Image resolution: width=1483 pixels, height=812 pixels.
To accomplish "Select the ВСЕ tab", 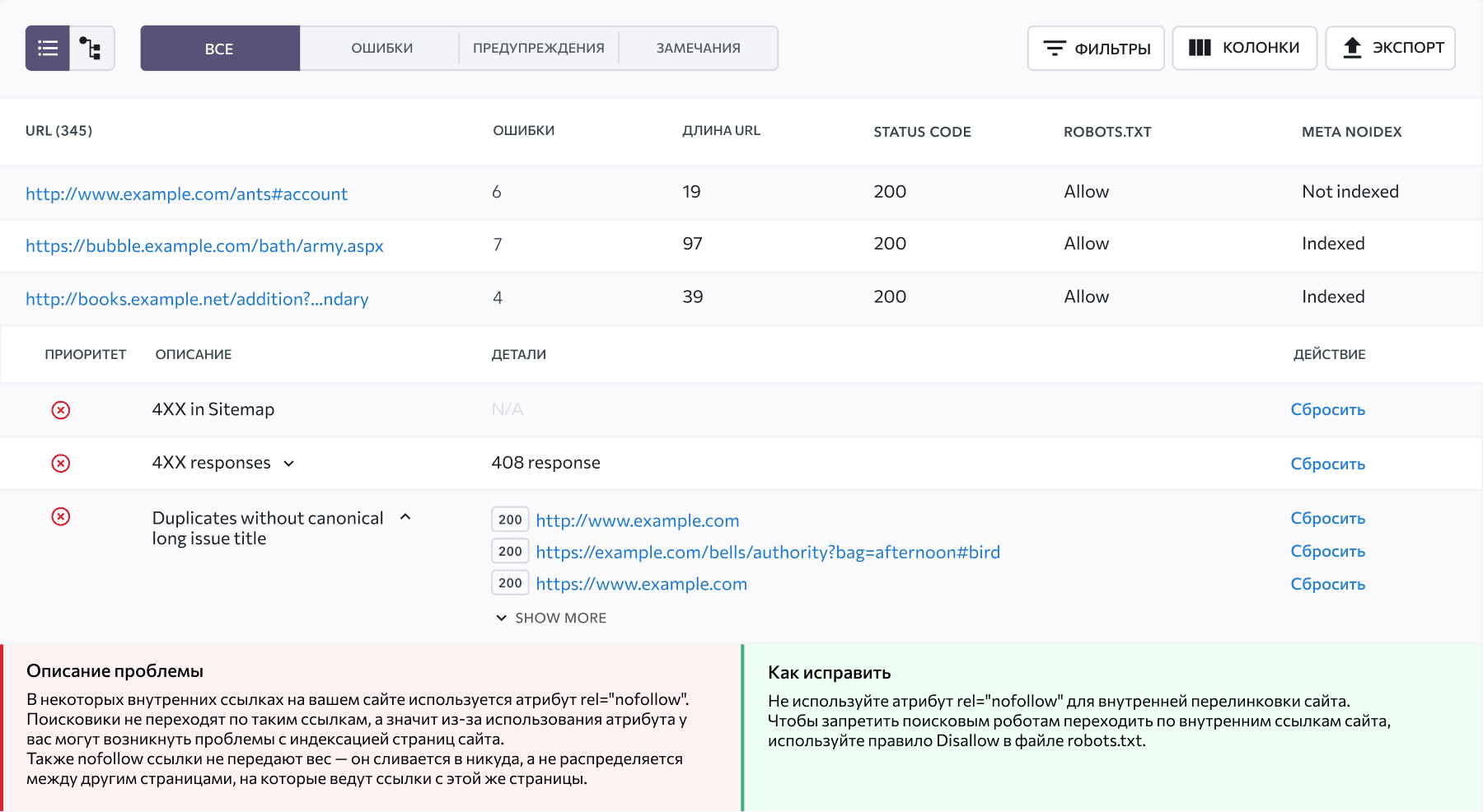I will tap(220, 48).
